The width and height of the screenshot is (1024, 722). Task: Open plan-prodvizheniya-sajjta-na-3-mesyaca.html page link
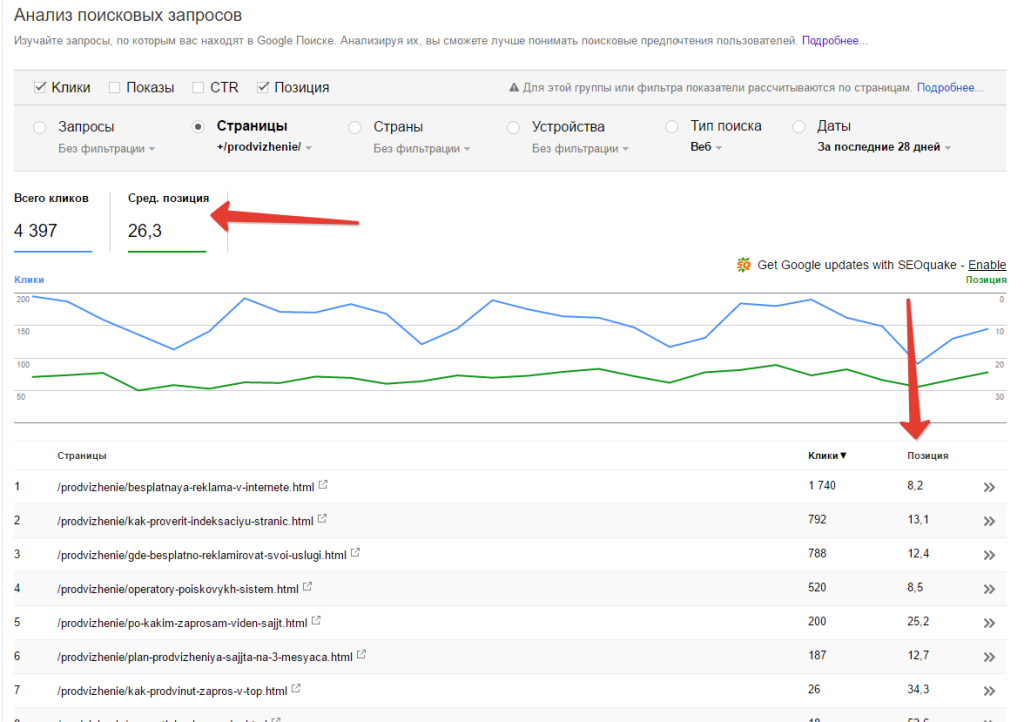pyautogui.click(x=205, y=657)
